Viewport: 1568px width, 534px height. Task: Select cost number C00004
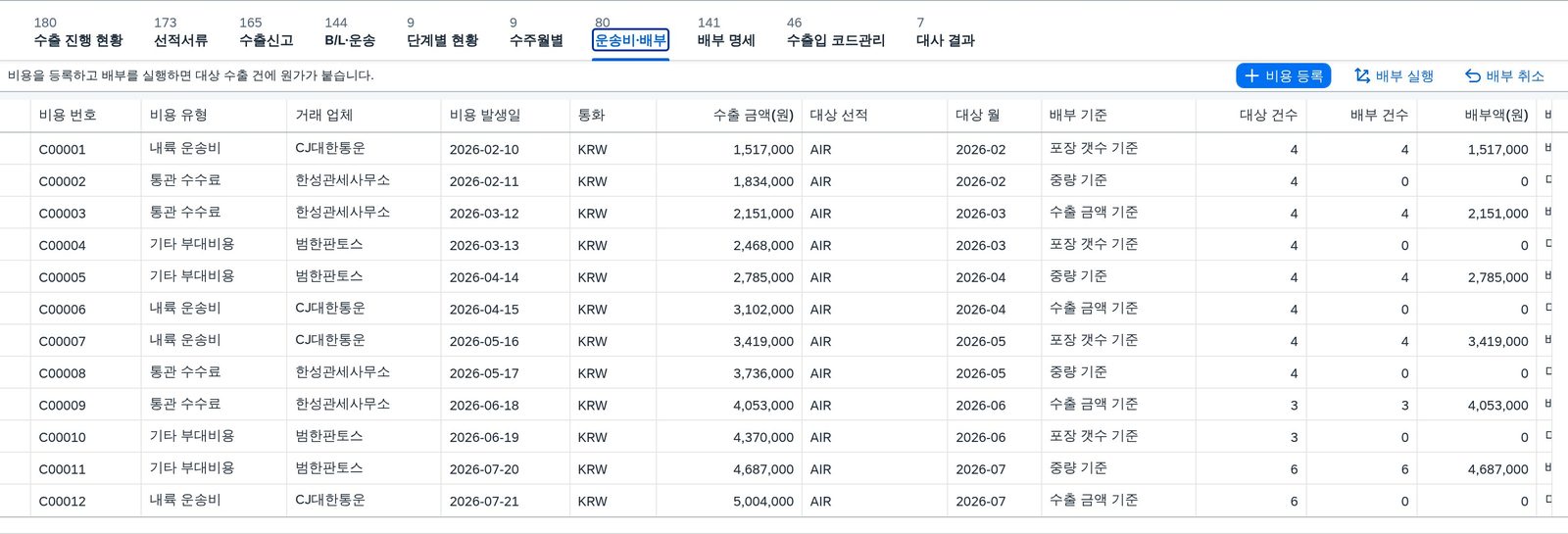tap(62, 246)
